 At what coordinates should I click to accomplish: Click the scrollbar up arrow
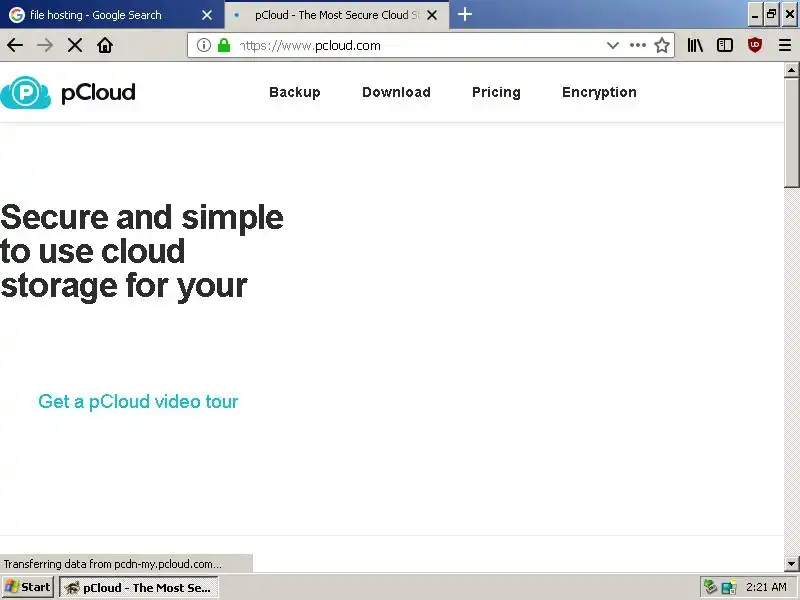point(791,70)
